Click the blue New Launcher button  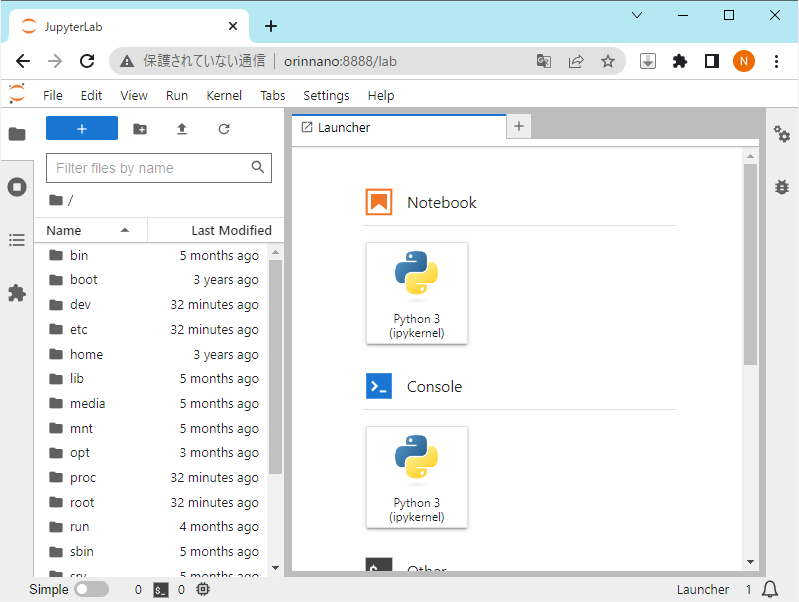pos(82,129)
